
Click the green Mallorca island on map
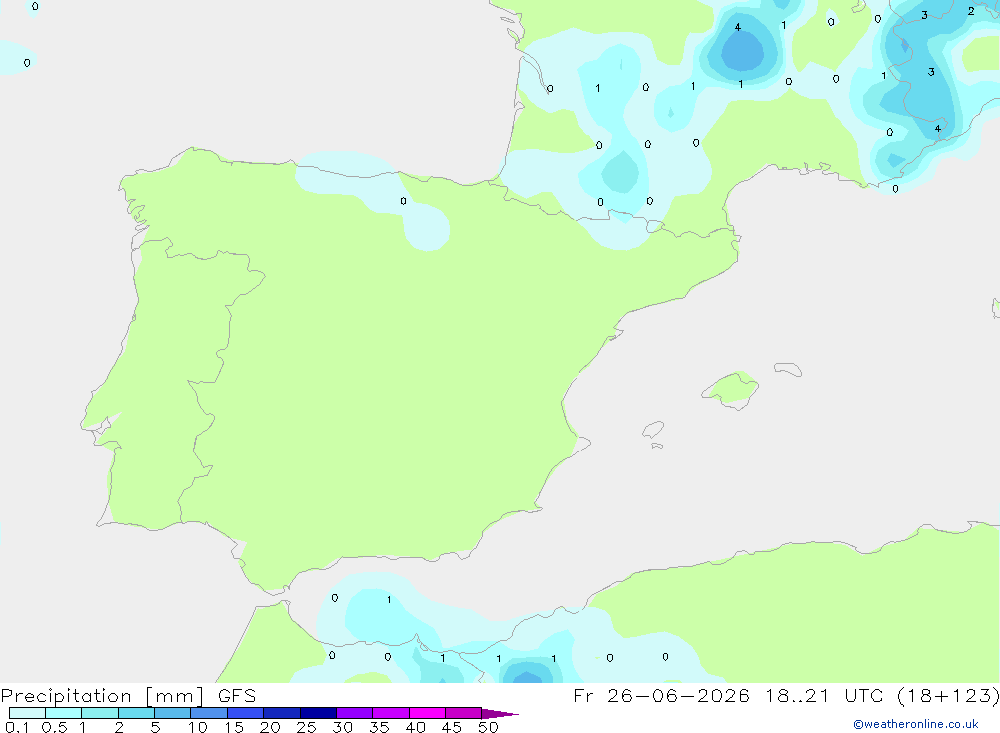coord(731,389)
